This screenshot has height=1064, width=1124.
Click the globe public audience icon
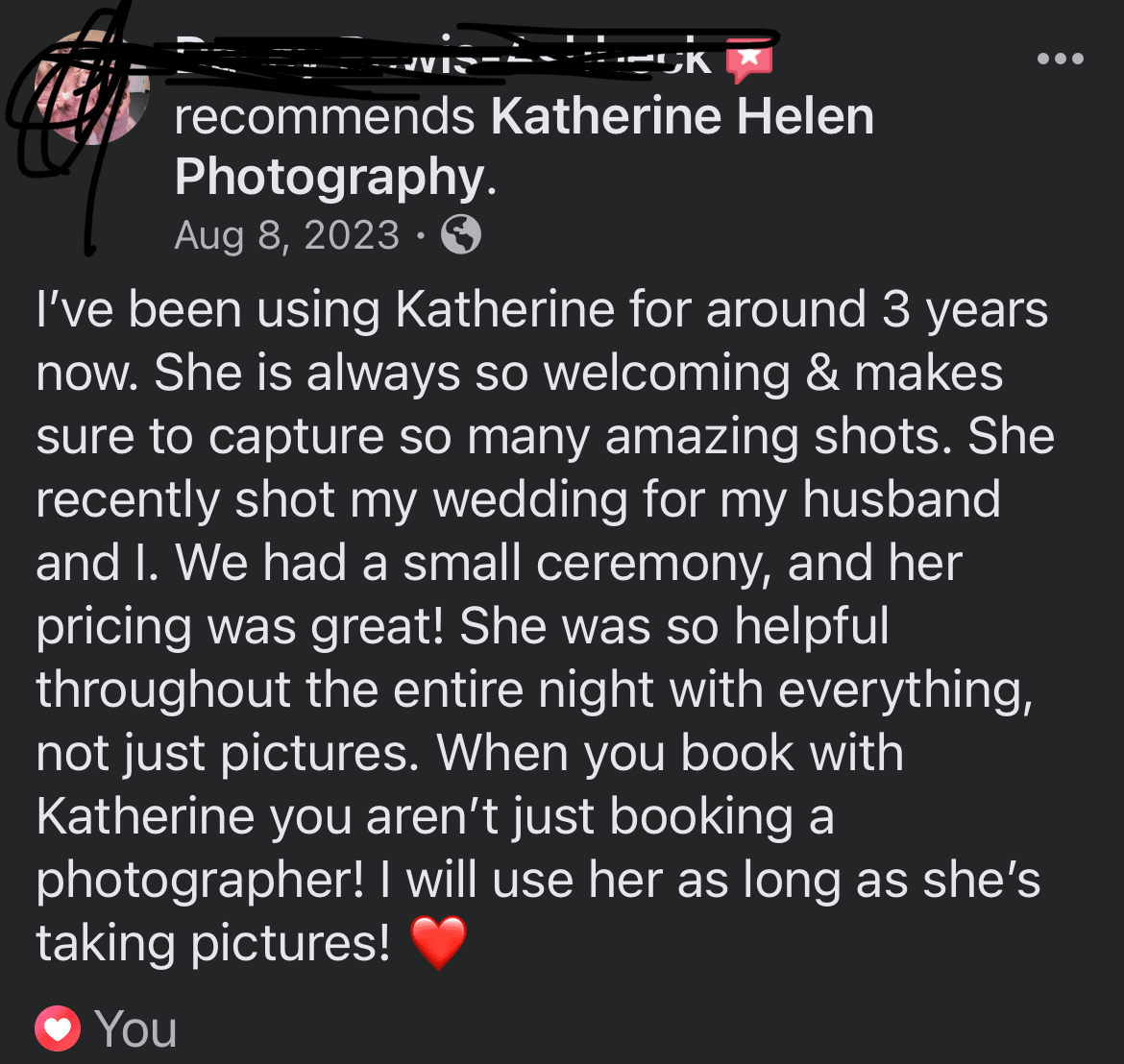click(x=461, y=234)
